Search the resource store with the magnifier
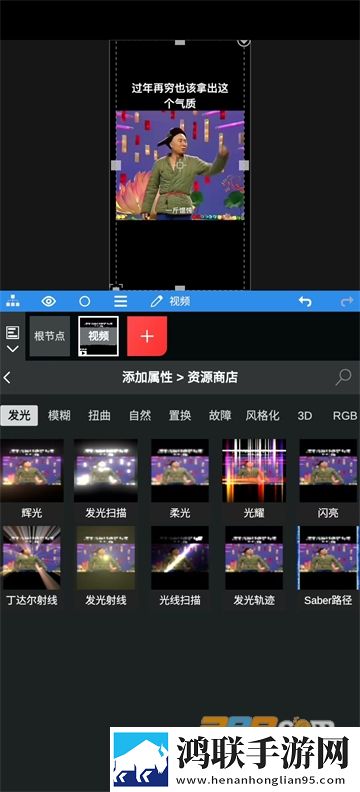This screenshot has height=792, width=360. (343, 377)
